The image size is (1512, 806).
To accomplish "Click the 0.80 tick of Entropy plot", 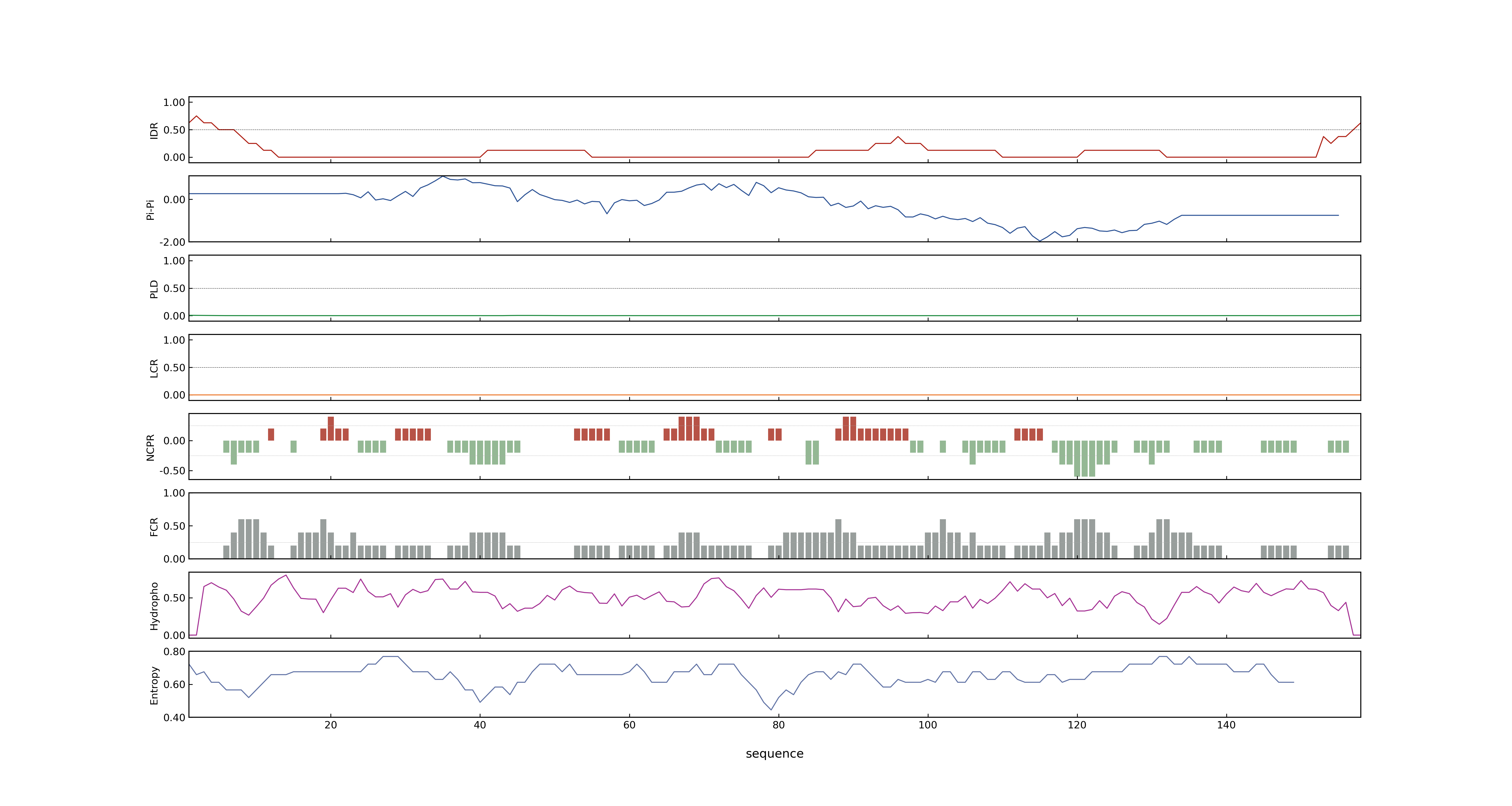I will coord(174,652).
